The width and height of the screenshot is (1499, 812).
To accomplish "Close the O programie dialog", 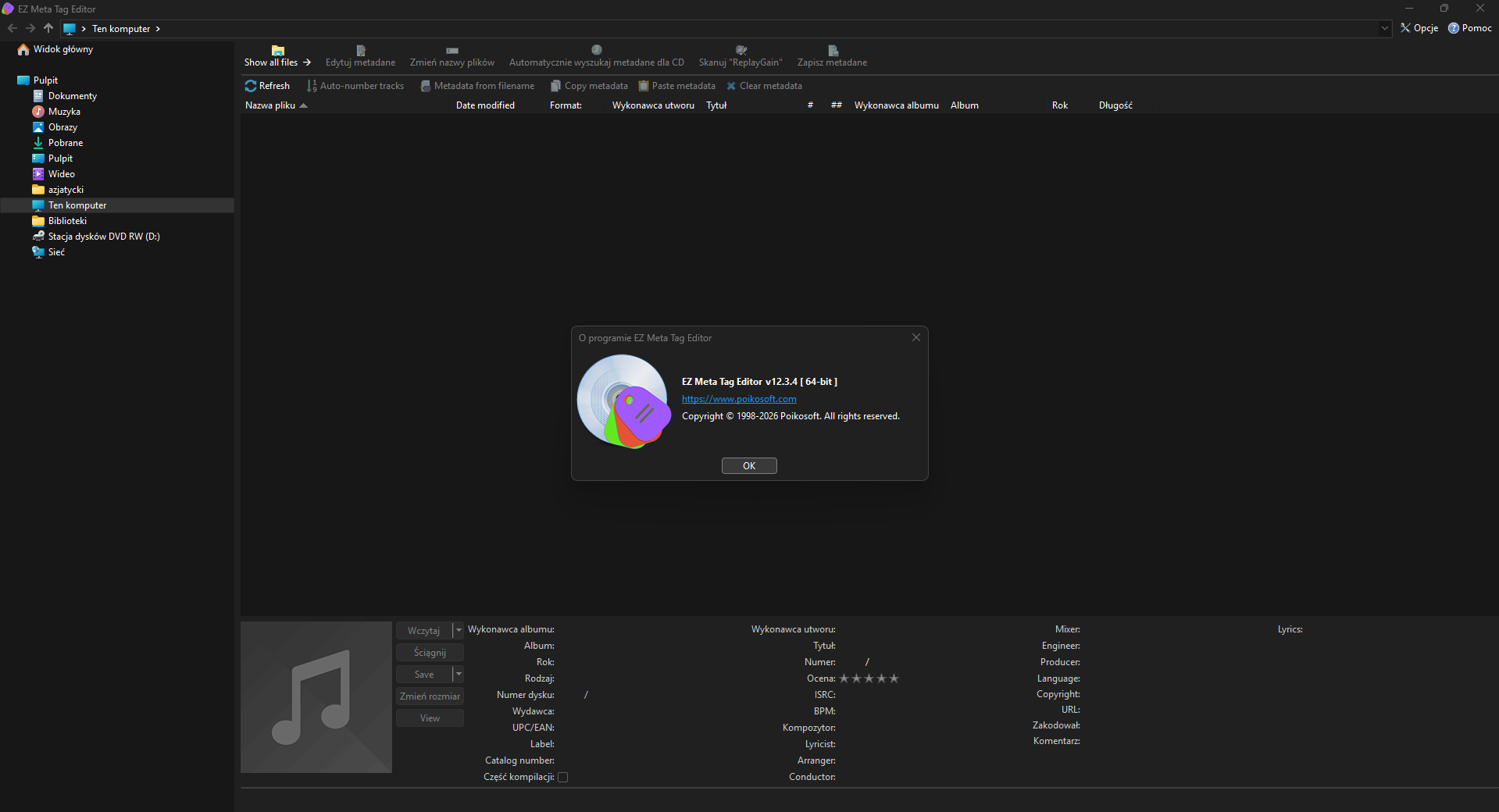I will coord(916,337).
